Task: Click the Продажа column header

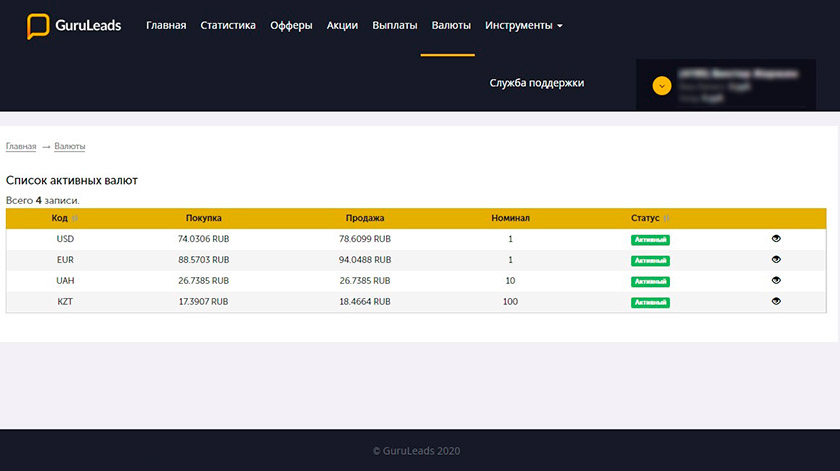Action: pos(365,218)
